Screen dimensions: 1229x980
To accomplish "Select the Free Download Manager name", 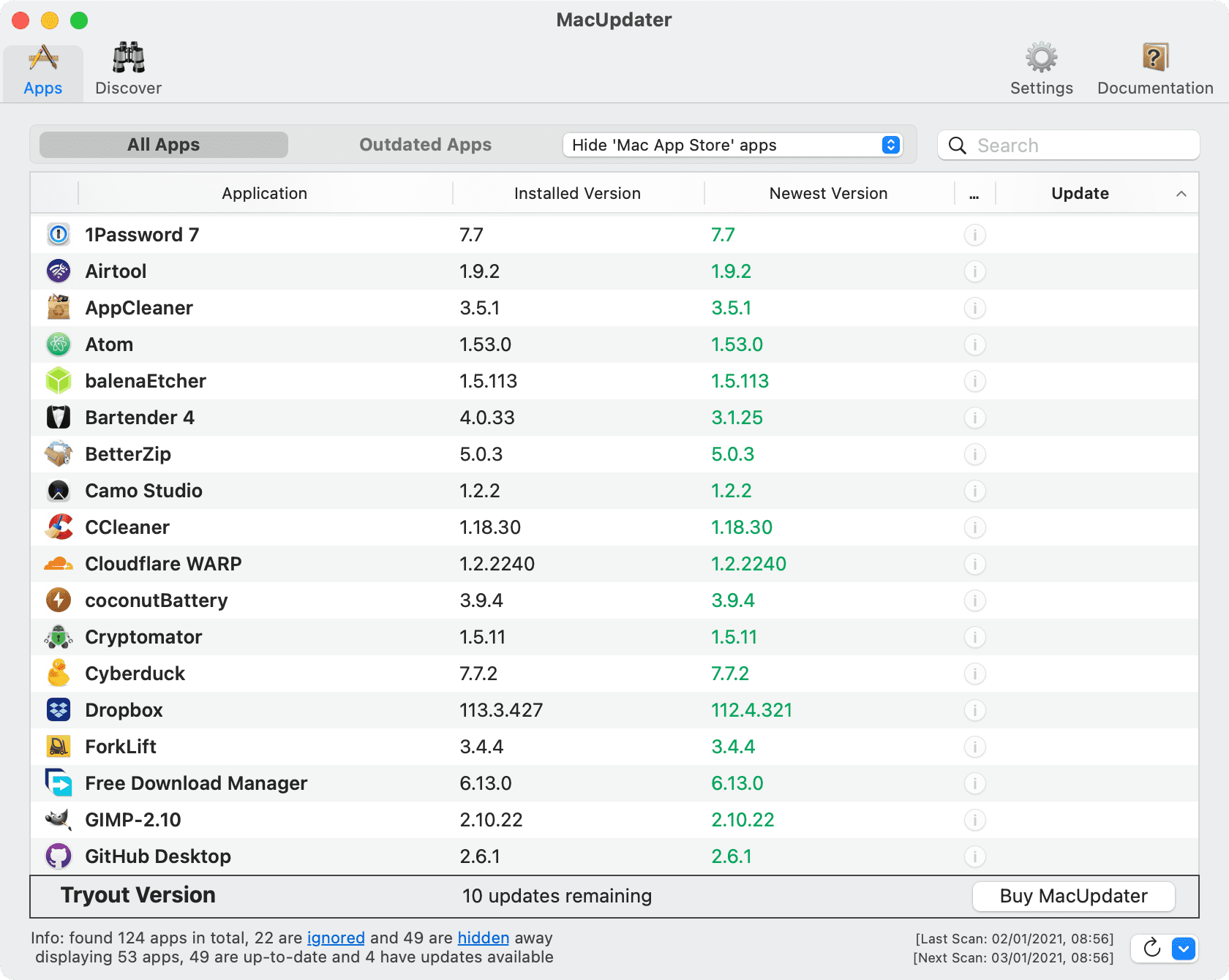I will pos(196,783).
